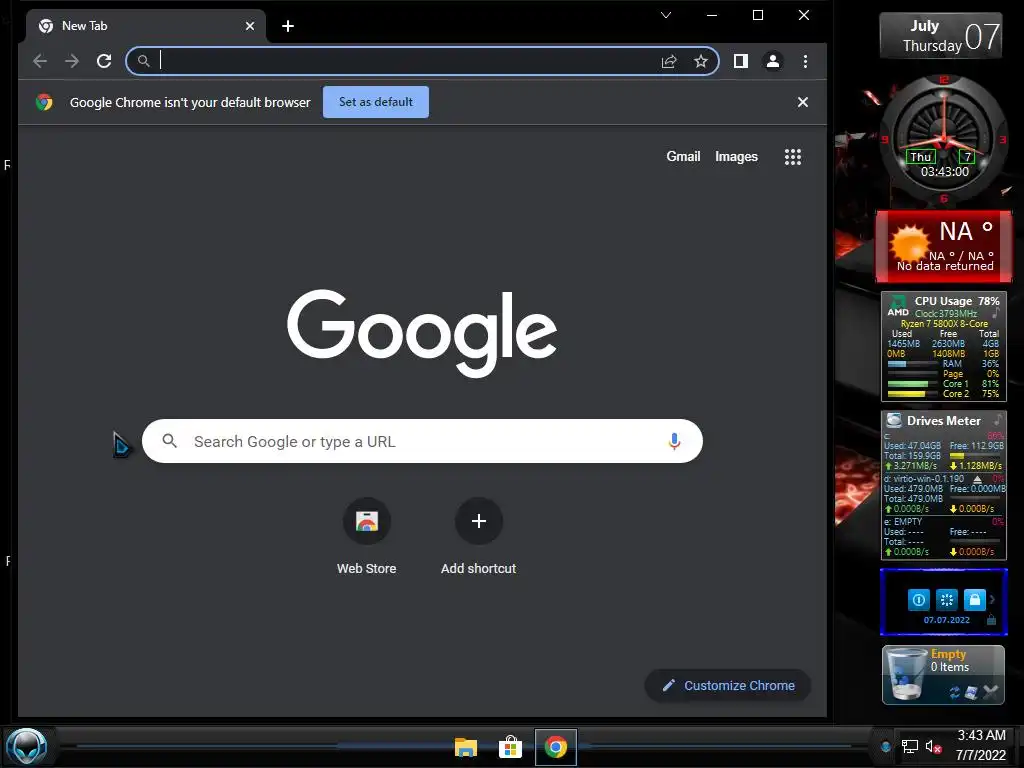The image size is (1024, 768).
Task: Click the Google search box
Action: tap(422, 441)
